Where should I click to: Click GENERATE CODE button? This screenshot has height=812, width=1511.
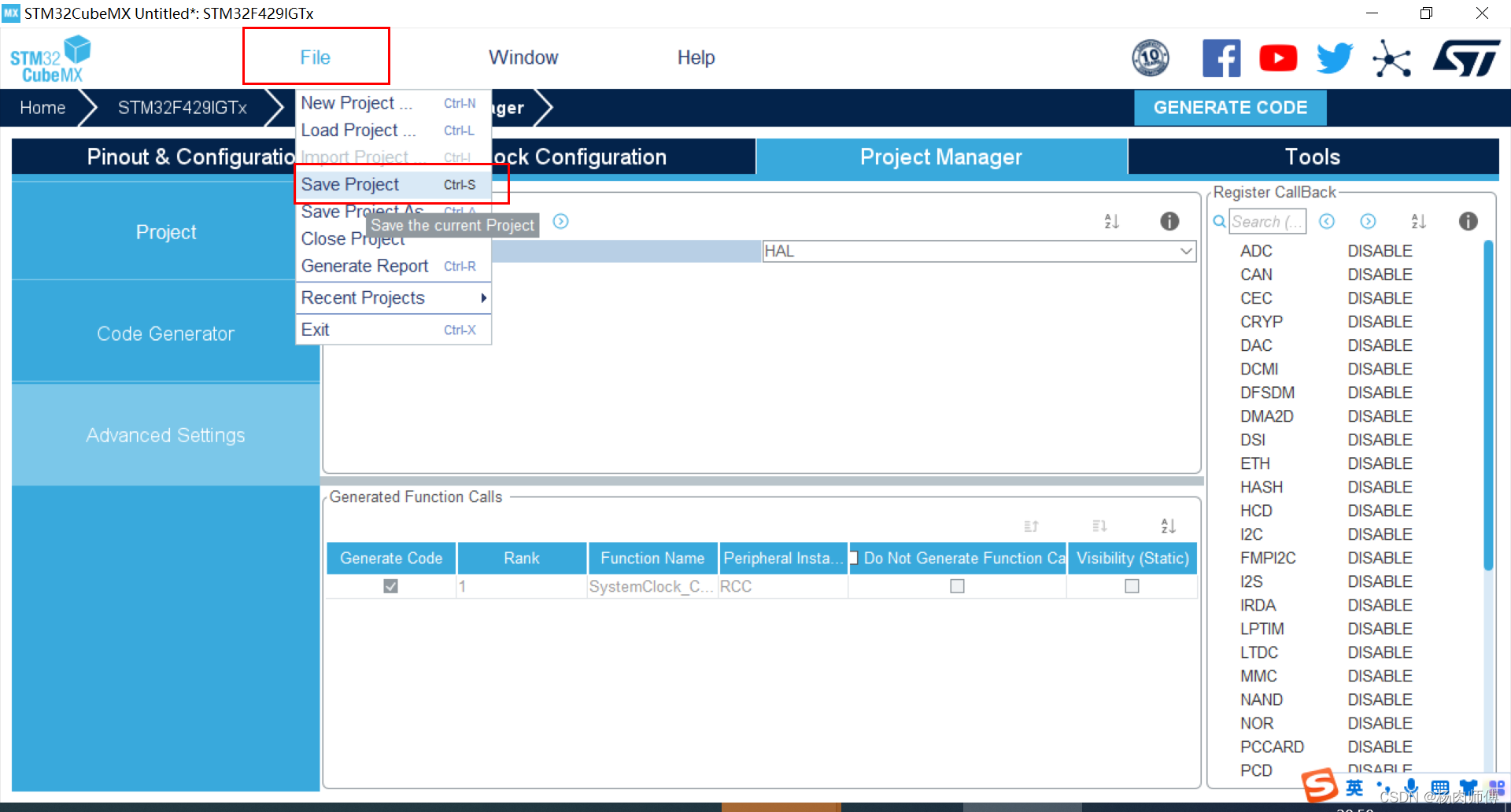tap(1230, 108)
